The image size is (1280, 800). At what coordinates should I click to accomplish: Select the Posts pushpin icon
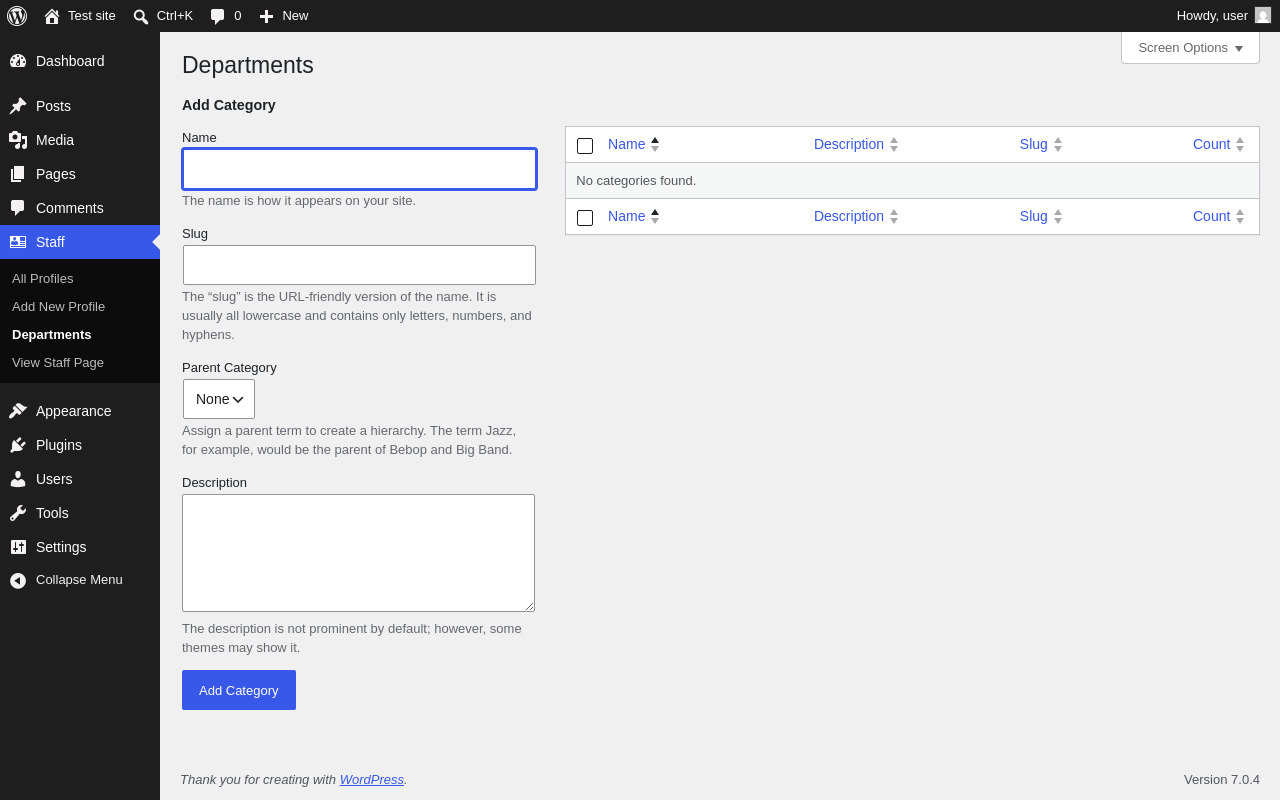click(18, 106)
